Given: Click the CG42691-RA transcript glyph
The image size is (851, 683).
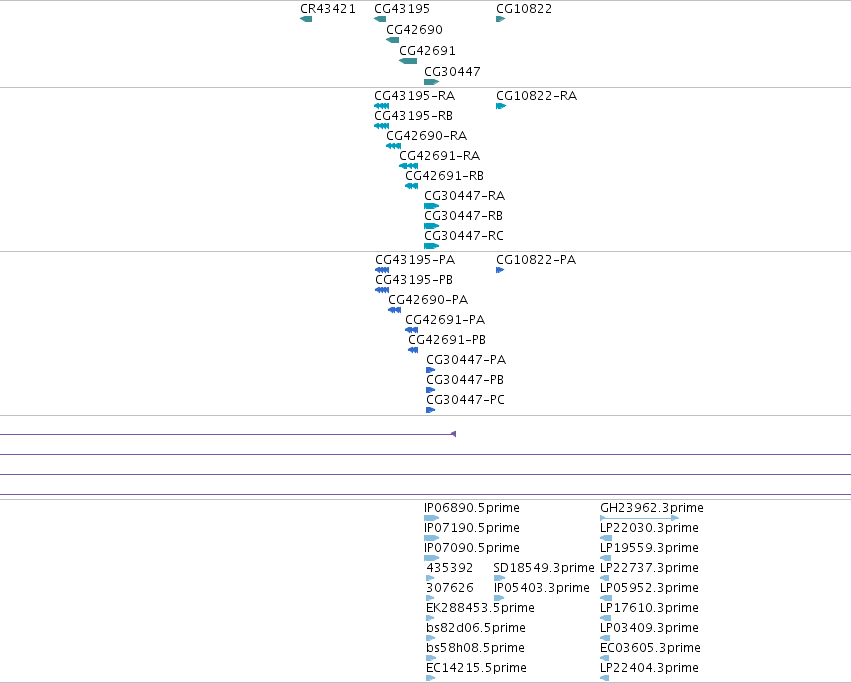Looking at the screenshot, I should (x=409, y=166).
